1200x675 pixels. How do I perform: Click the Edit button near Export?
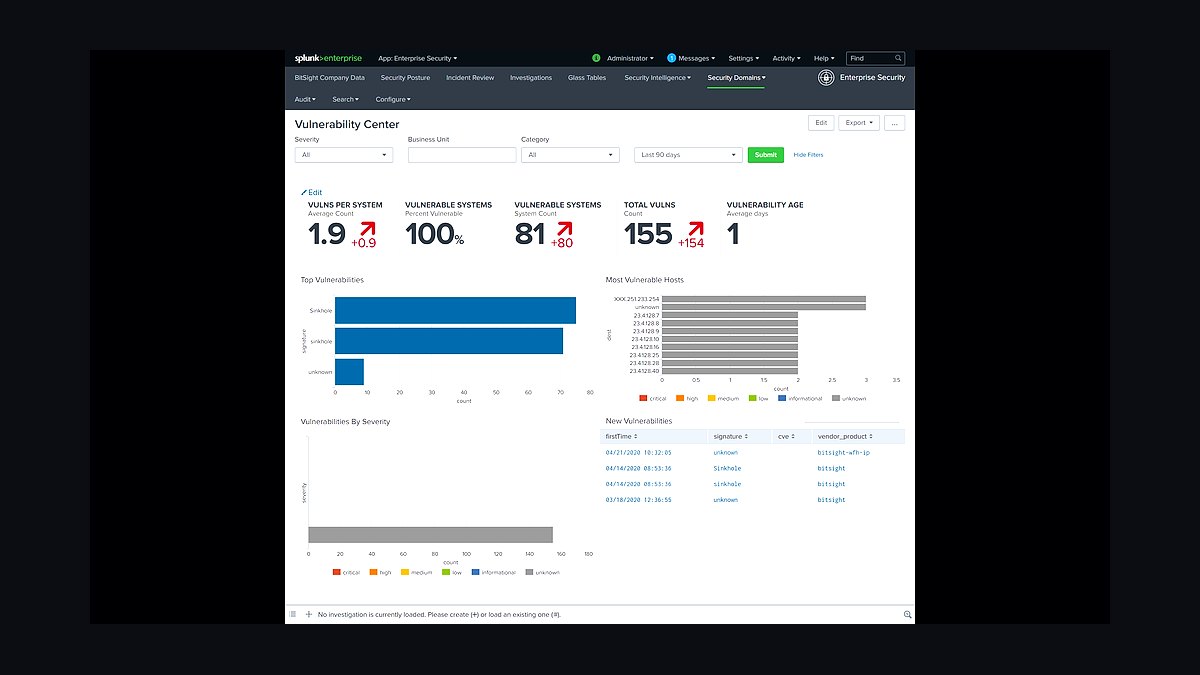(x=821, y=123)
